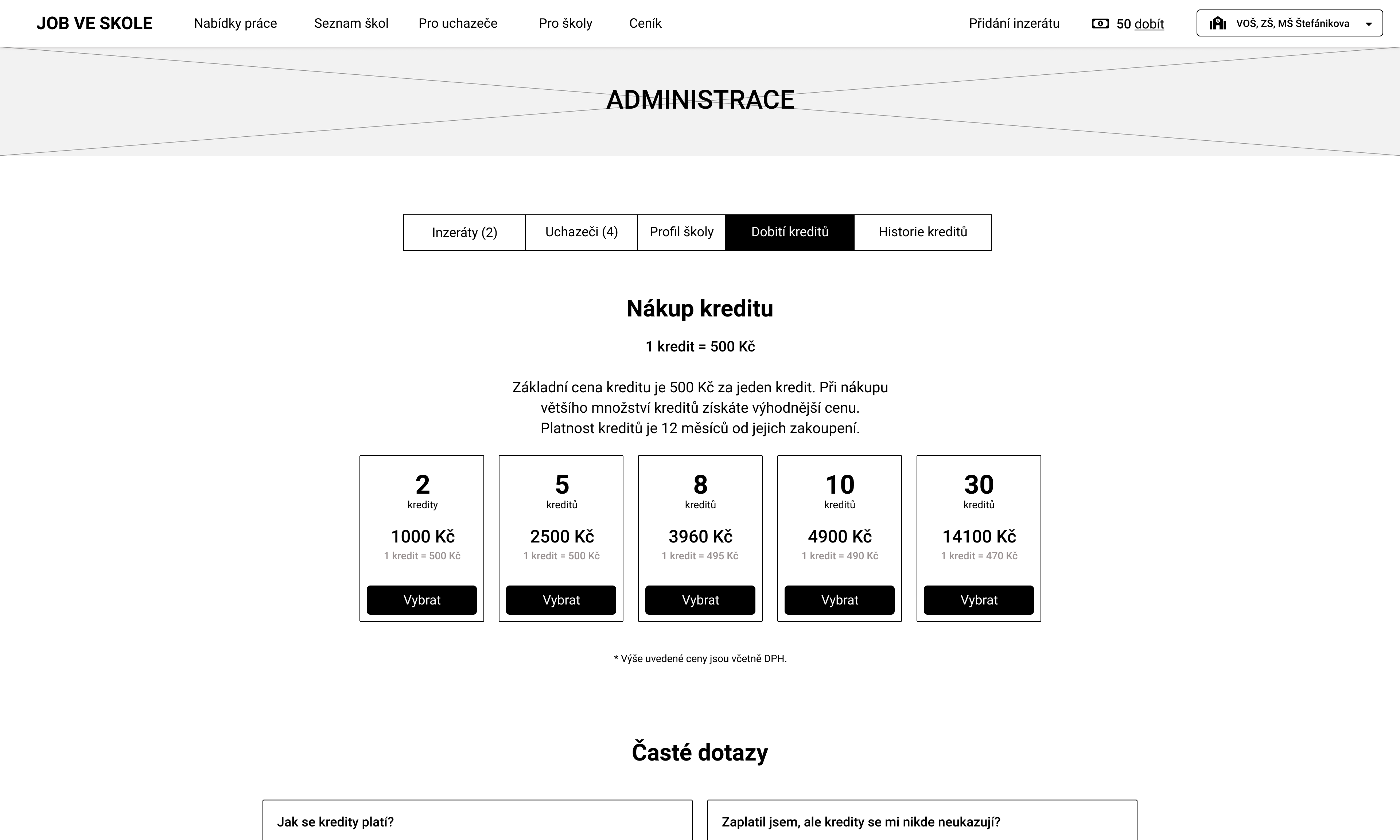1400x840 pixels.
Task: Click '1 kredit = 495 Kč' text
Action: pyautogui.click(x=700, y=556)
